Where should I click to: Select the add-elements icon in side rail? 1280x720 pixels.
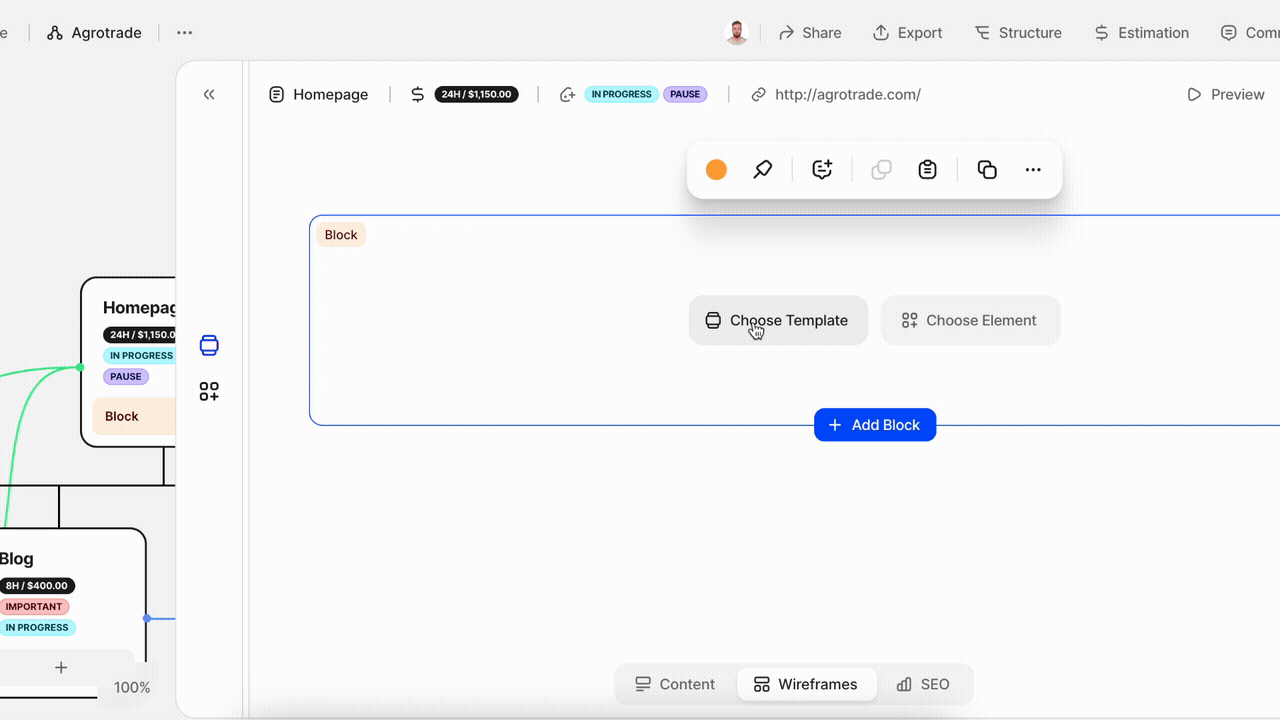(209, 392)
